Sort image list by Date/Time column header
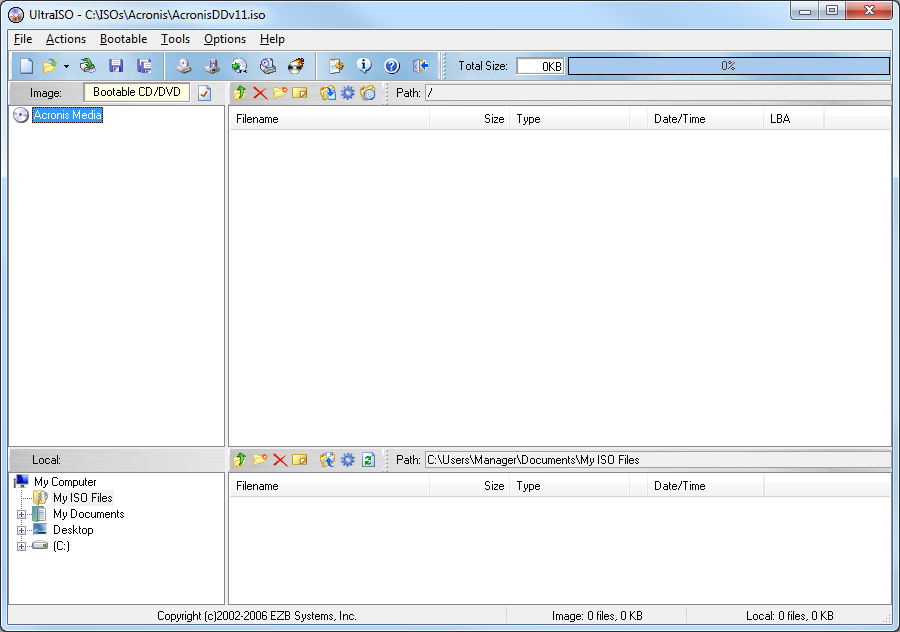This screenshot has width=900, height=632. pyautogui.click(x=705, y=119)
